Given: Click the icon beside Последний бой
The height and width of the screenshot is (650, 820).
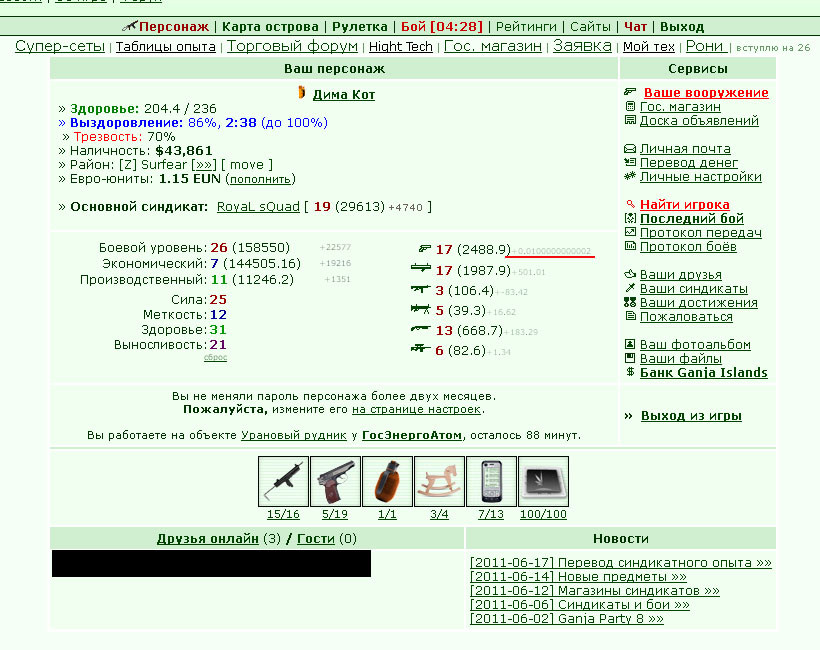Looking at the screenshot, I should (x=630, y=218).
